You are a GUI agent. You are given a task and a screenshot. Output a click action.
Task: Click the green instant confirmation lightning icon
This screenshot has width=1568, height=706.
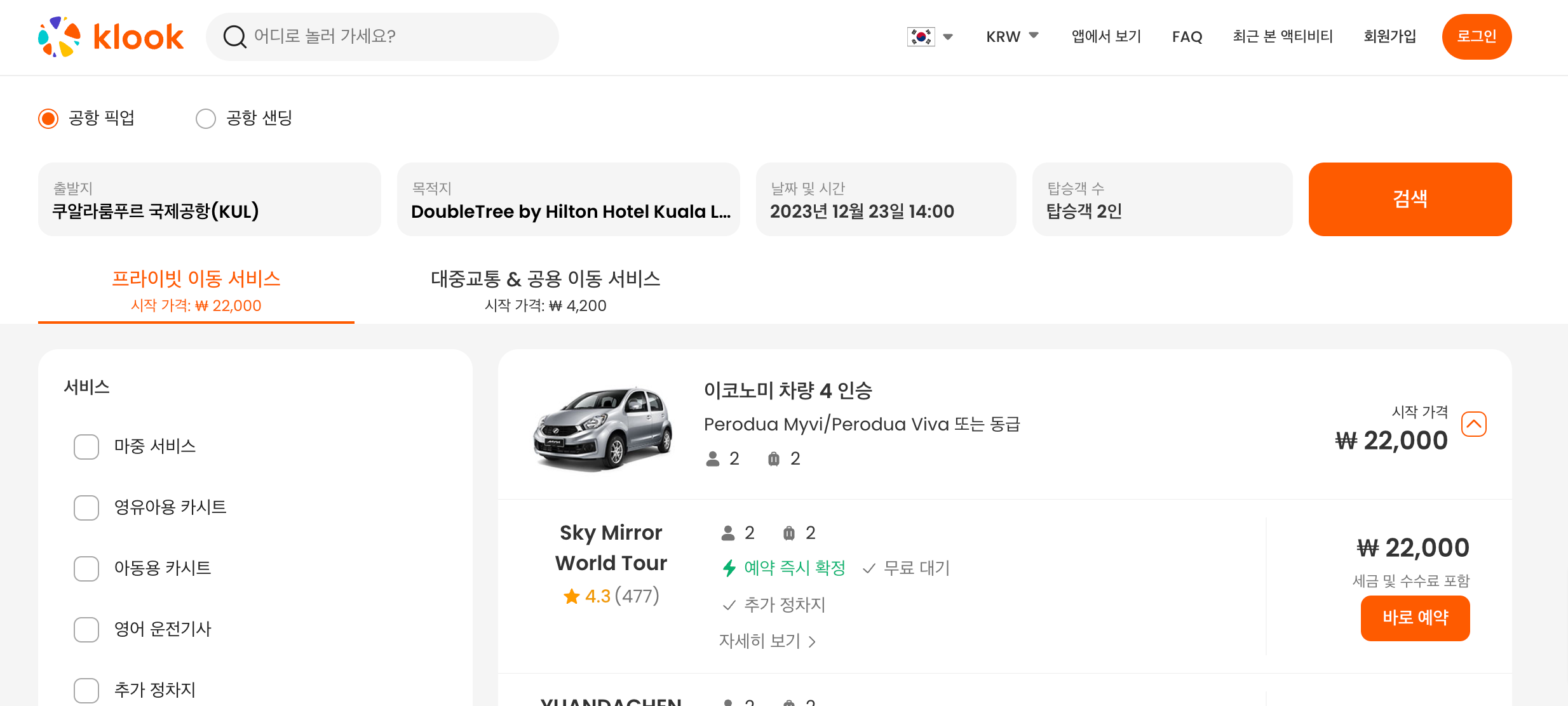tap(729, 568)
